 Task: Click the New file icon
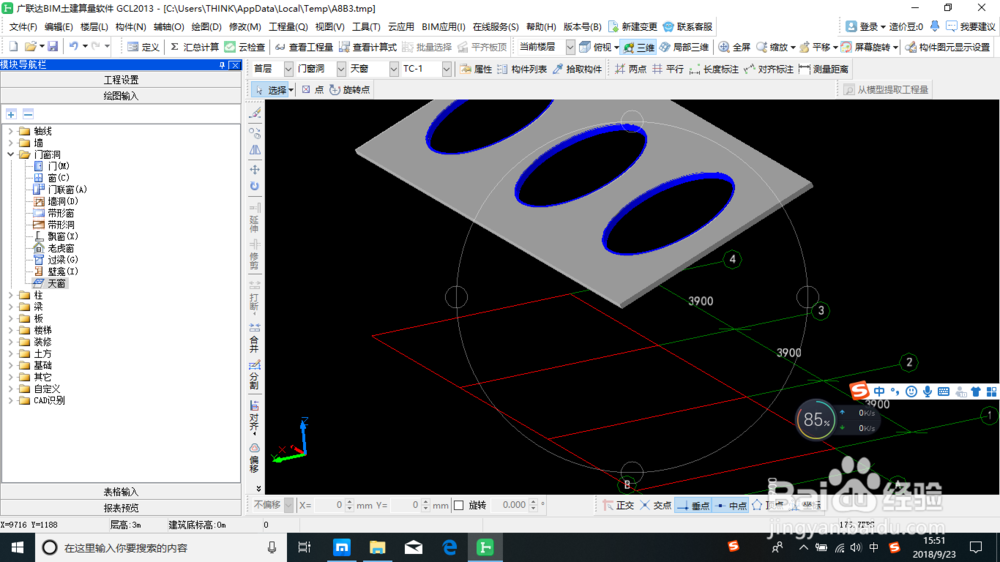[x=13, y=47]
